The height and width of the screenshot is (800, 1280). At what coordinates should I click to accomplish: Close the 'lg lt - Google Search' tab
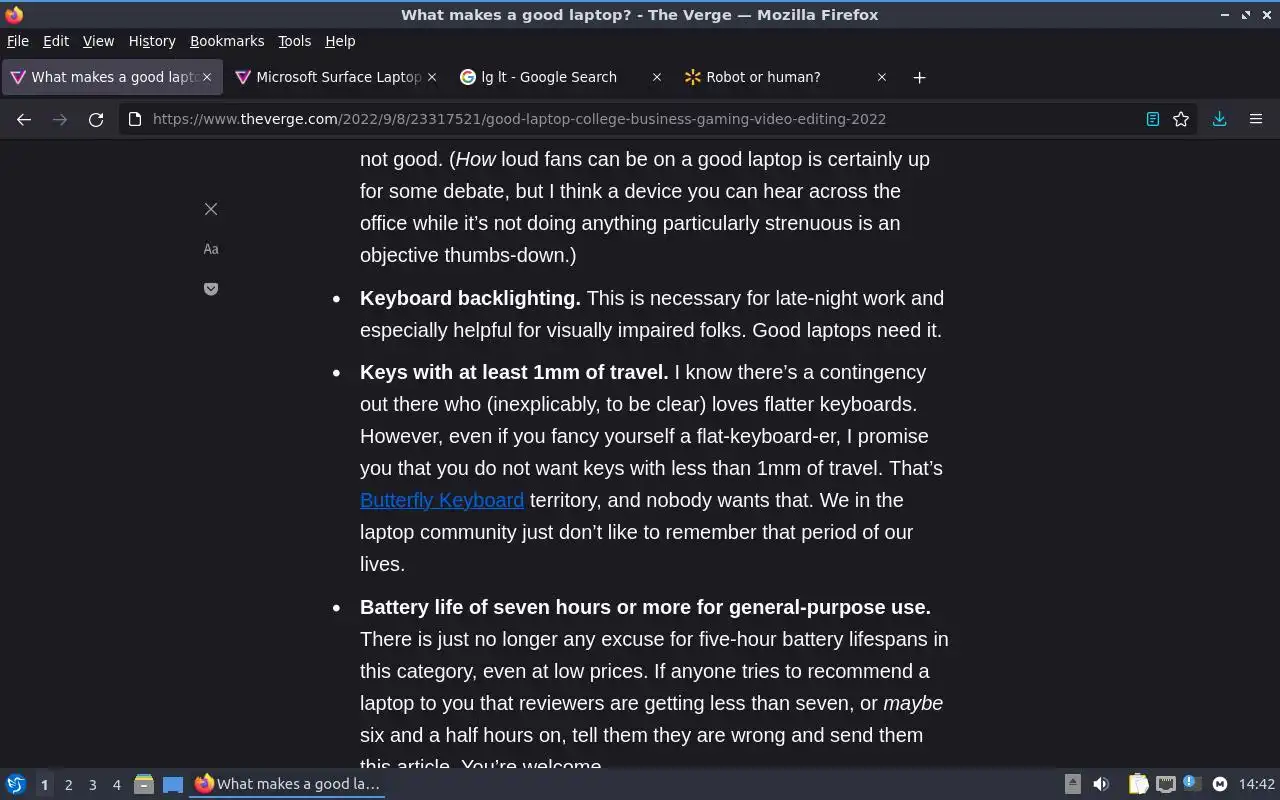coord(657,77)
